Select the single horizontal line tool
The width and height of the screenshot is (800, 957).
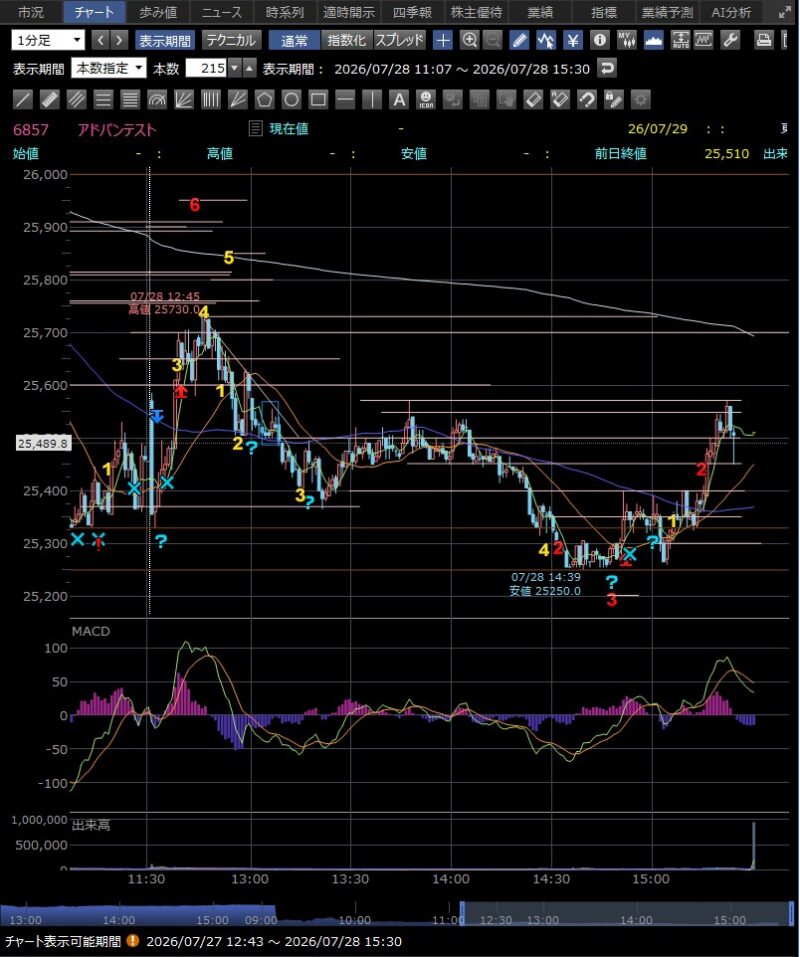(345, 99)
